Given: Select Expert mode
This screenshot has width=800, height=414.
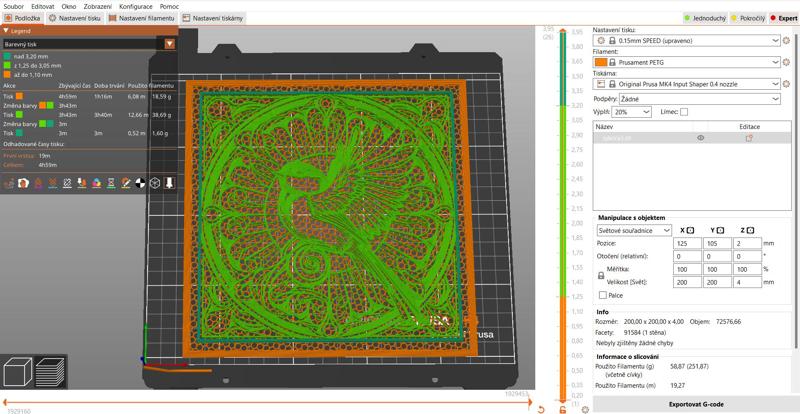Looking at the screenshot, I should click(784, 18).
